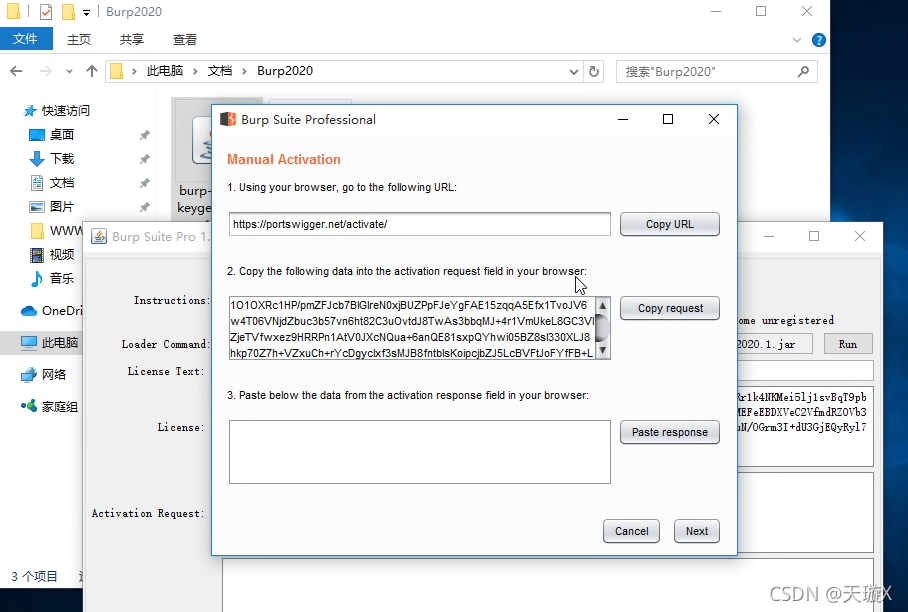The height and width of the screenshot is (612, 908).
Task: Click the refresh icon beside address bar
Action: click(595, 71)
